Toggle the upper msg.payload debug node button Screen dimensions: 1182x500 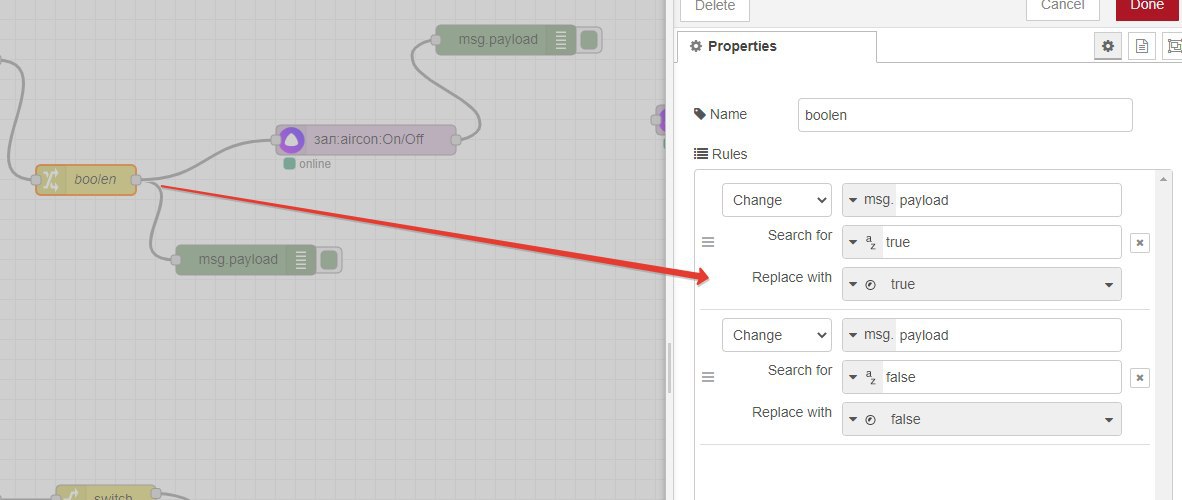click(x=589, y=39)
